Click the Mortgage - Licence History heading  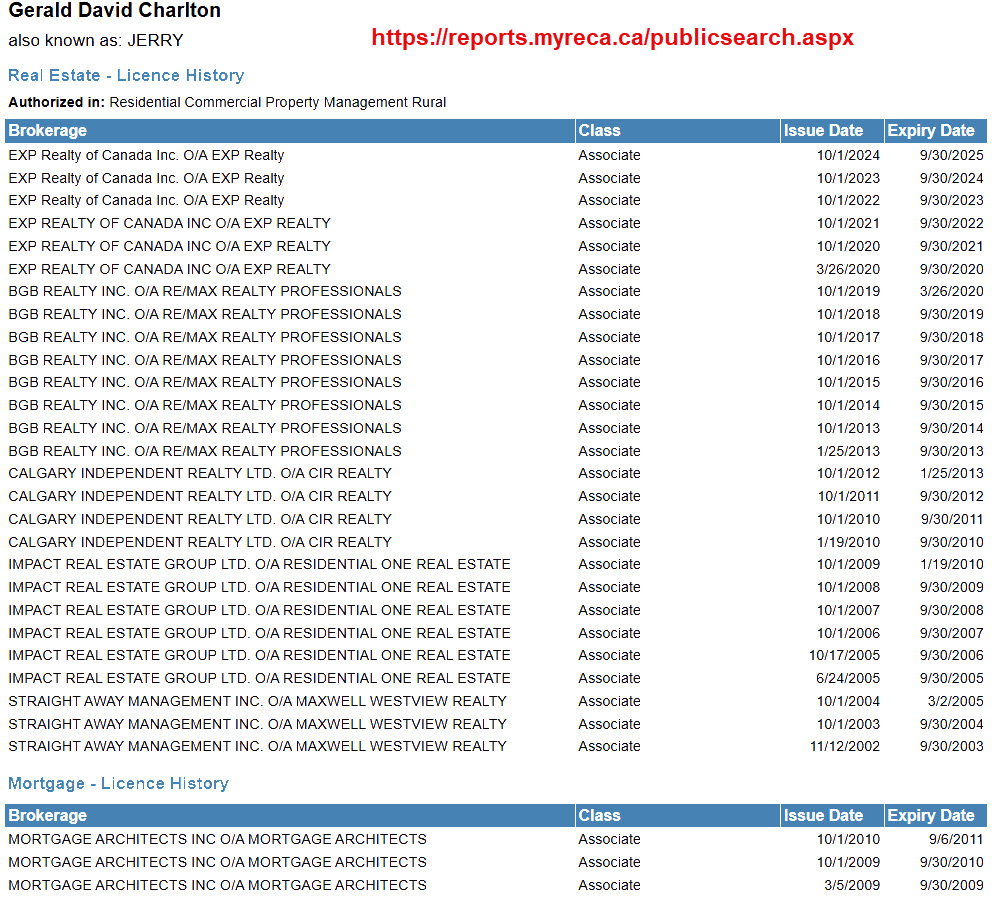tap(119, 784)
